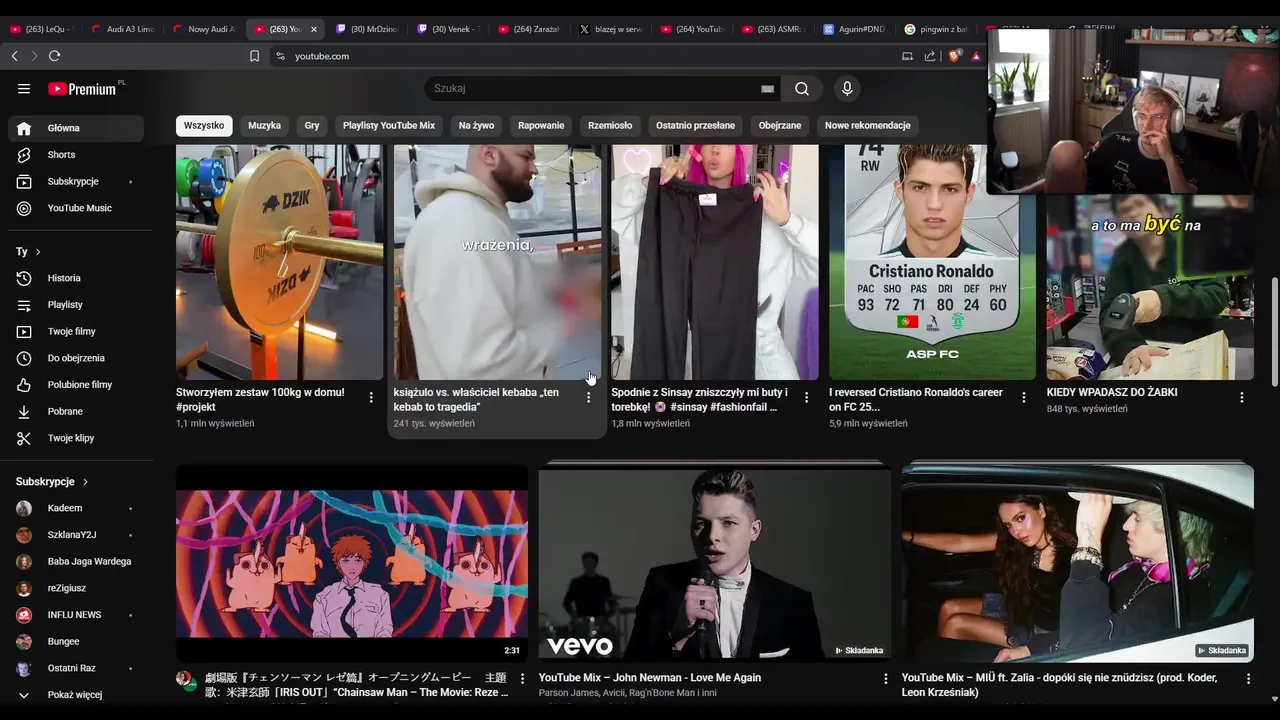Click the Brave Shields lion icon
The height and width of the screenshot is (720, 1280).
[x=954, y=56]
